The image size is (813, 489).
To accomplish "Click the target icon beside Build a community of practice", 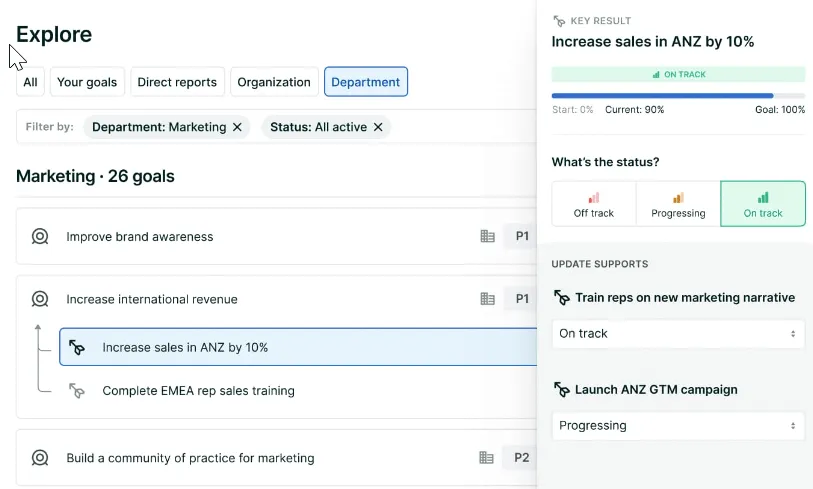I will coord(40,458).
